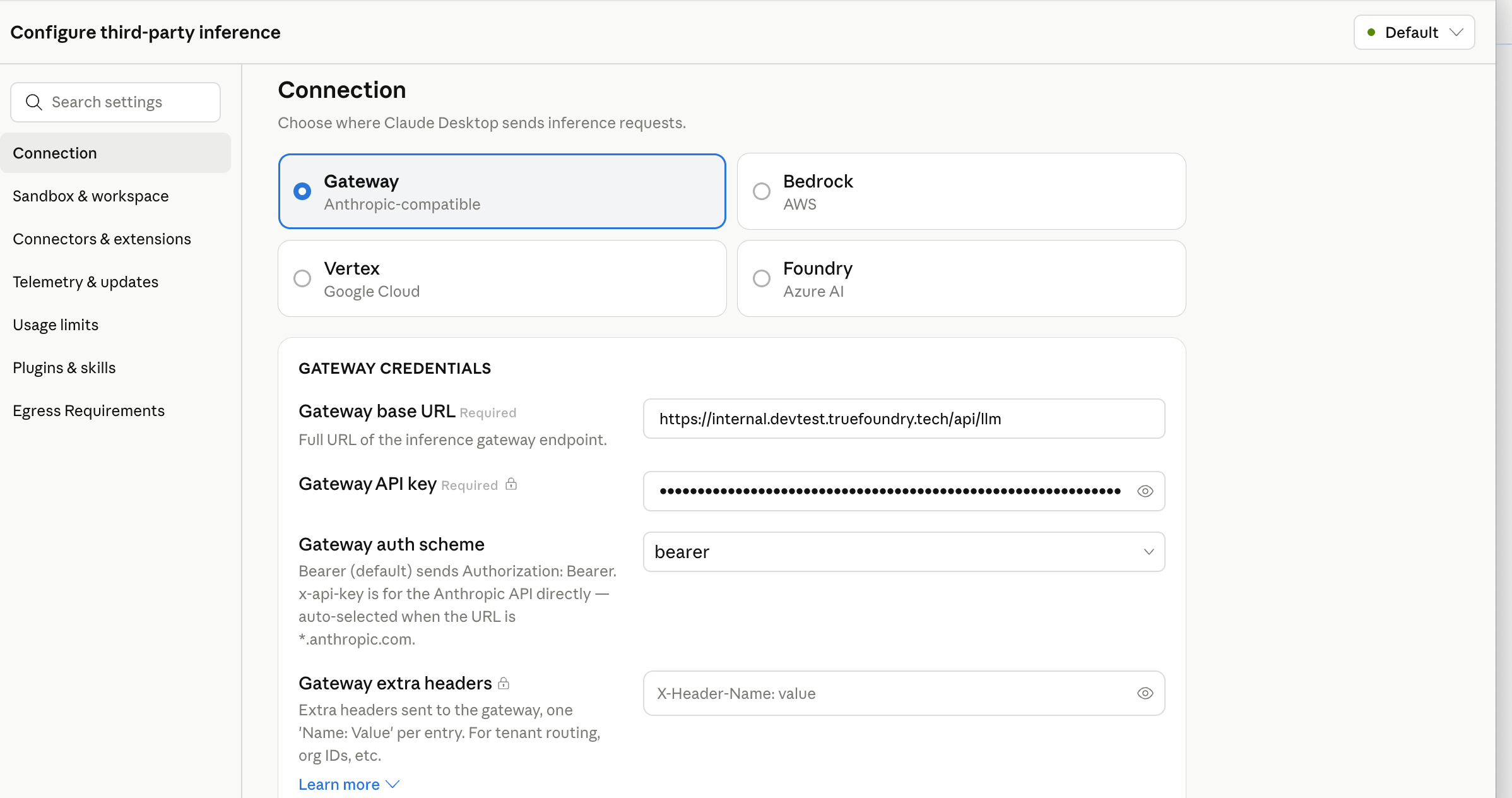The height and width of the screenshot is (798, 1512).
Task: Show extra headers value with eye icon
Action: pyautogui.click(x=1145, y=693)
